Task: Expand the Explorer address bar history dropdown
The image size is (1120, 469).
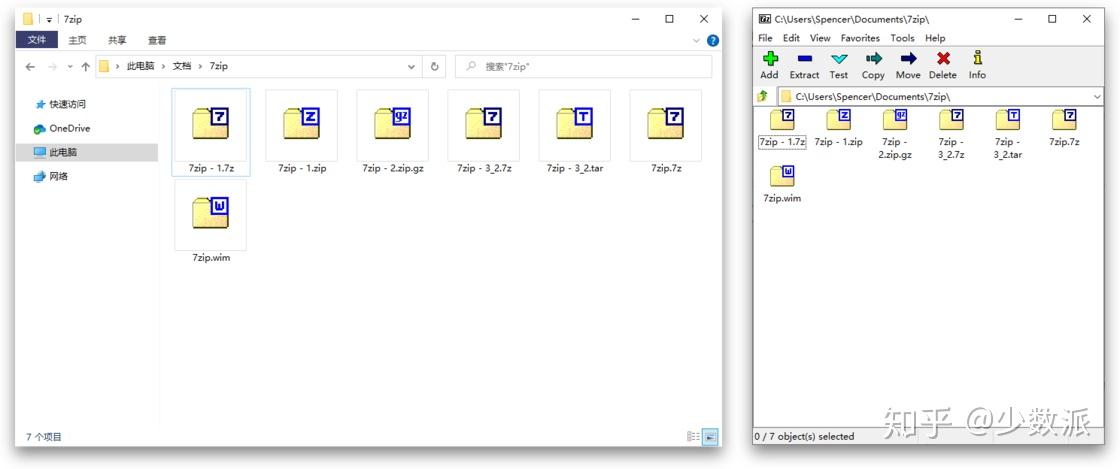Action: point(411,66)
